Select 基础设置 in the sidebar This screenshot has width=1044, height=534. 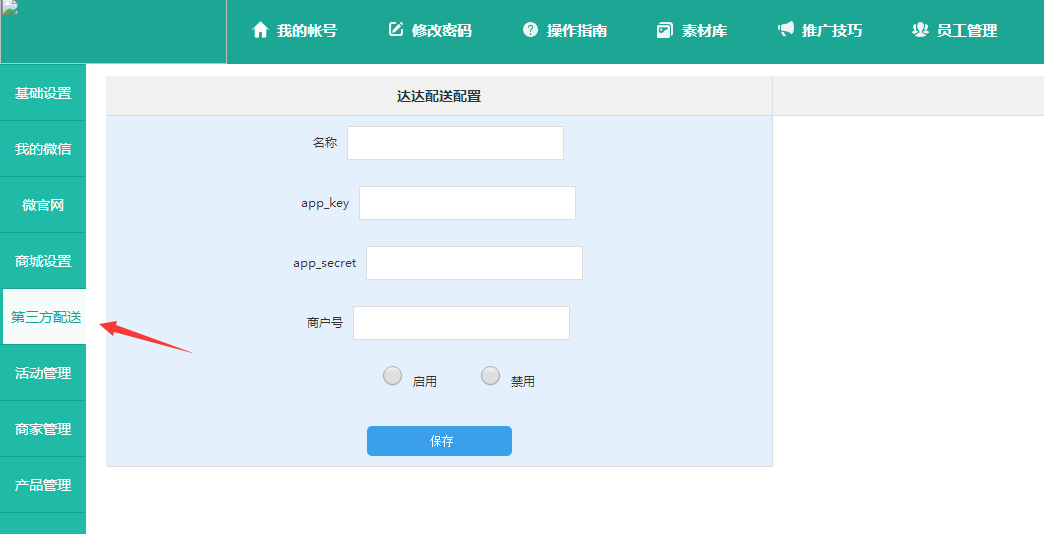43,93
